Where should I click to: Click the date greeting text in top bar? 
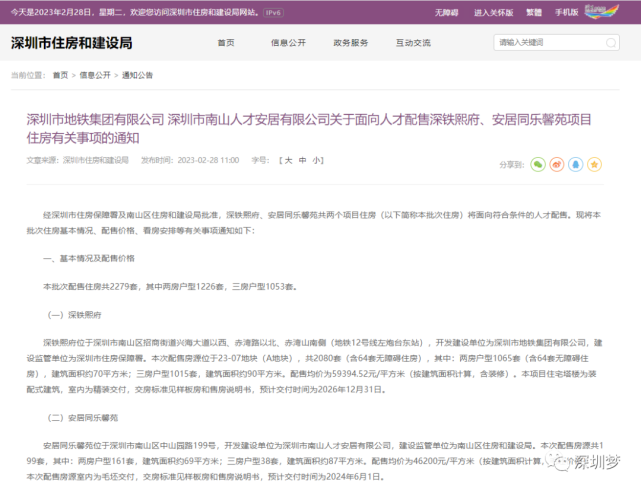pos(135,13)
